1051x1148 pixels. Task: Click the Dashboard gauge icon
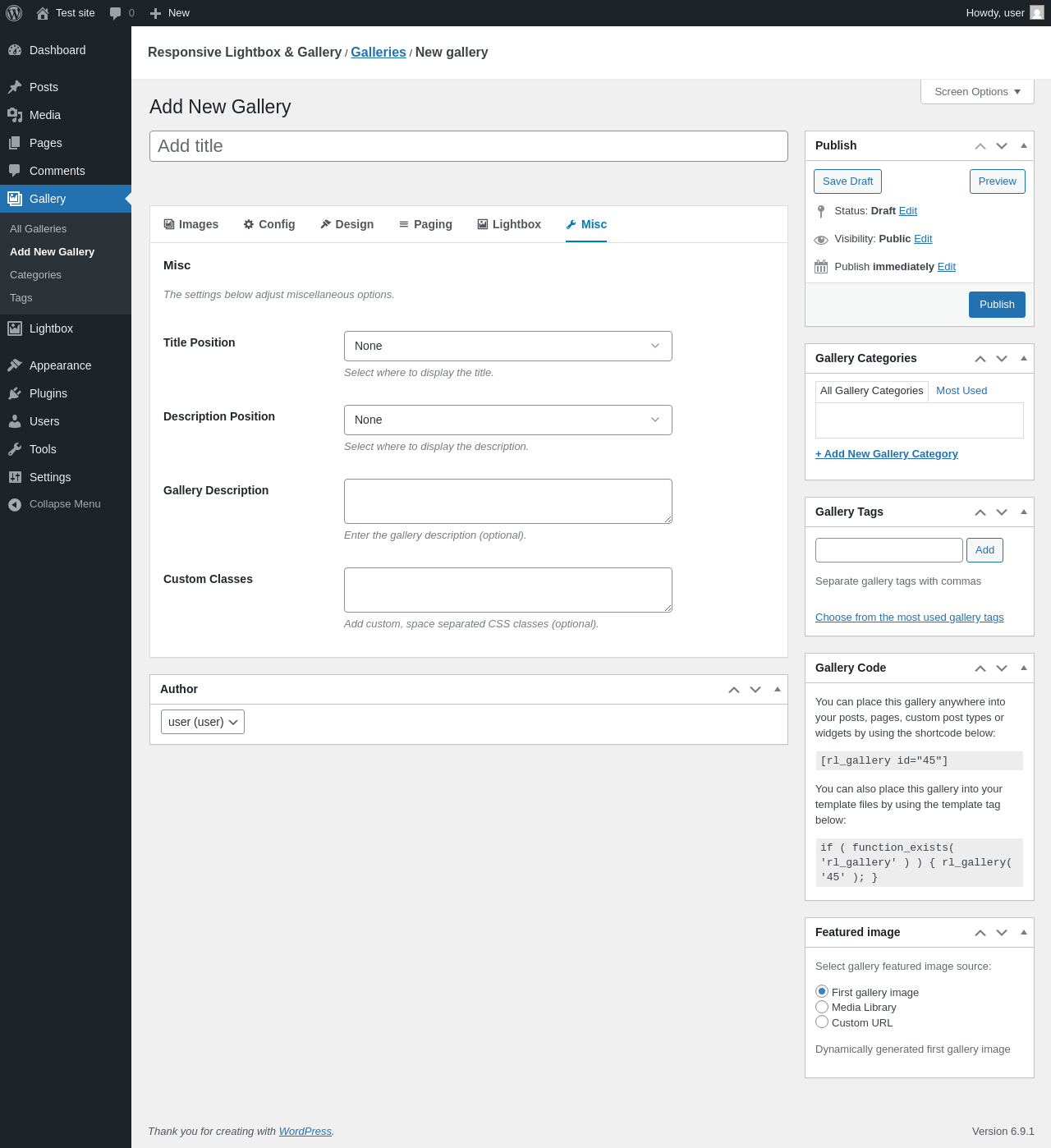15,50
